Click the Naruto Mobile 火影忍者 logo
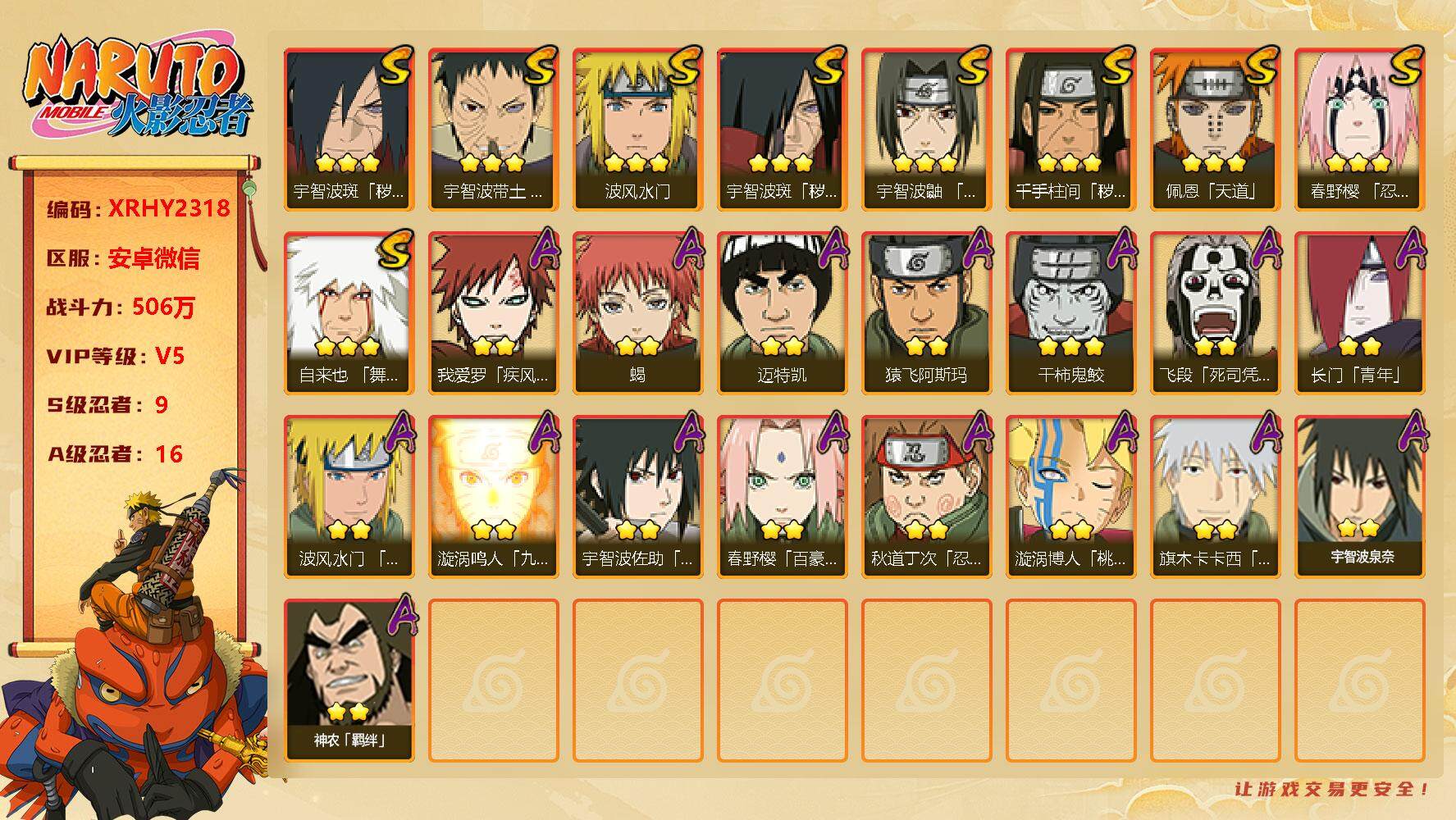1456x820 pixels. pos(135,88)
